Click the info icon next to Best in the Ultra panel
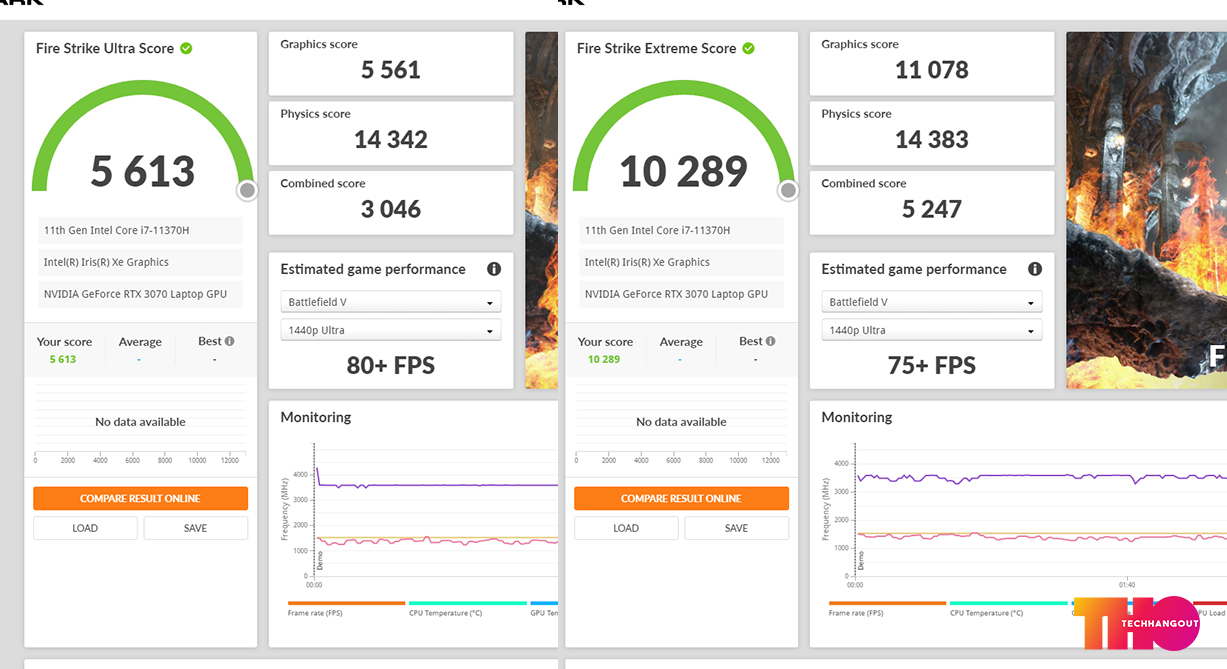The width and height of the screenshot is (1227, 669). tap(230, 341)
